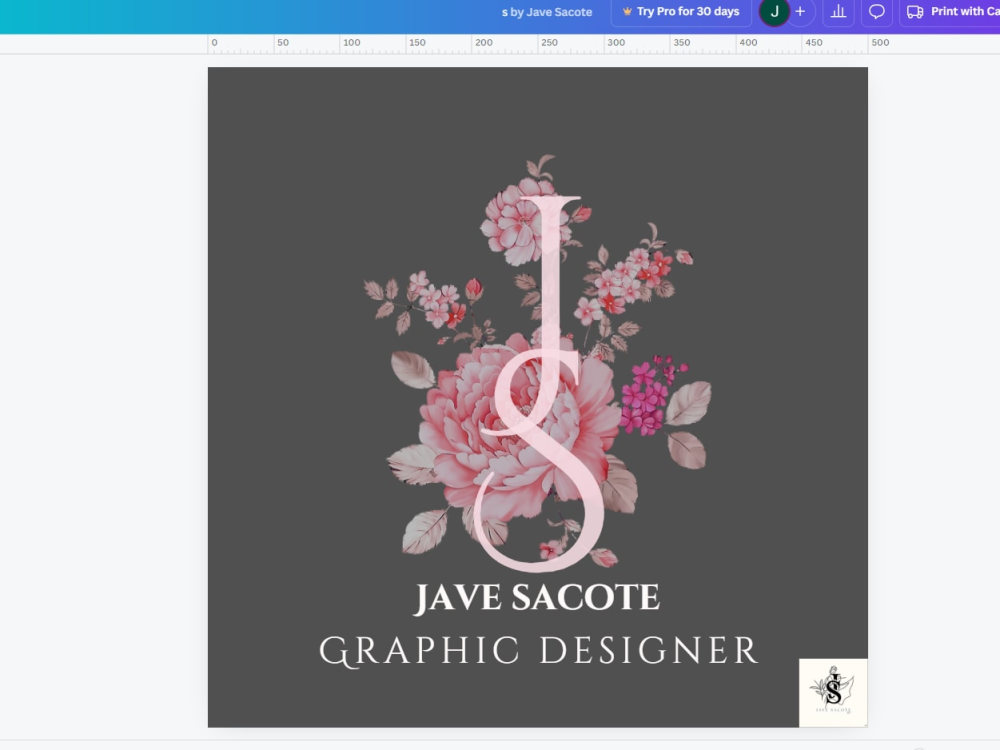
Task: Add collaborator with the plus icon
Action: 800,11
